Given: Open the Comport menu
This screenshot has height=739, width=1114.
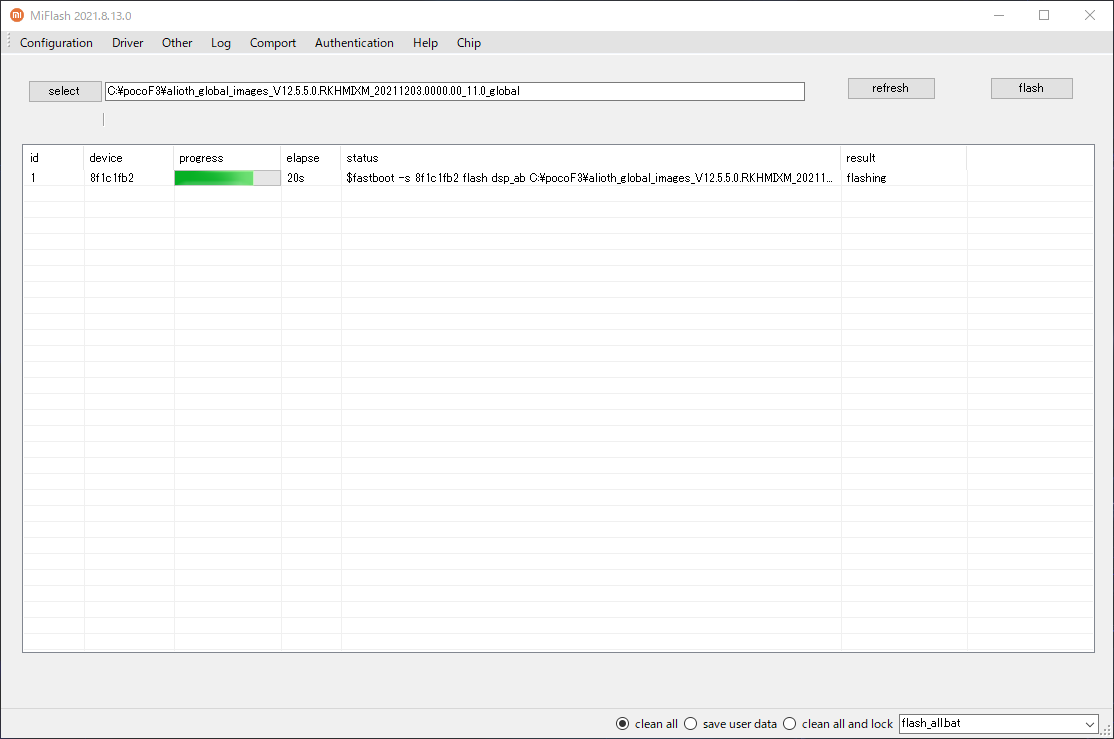Looking at the screenshot, I should pyautogui.click(x=273, y=43).
